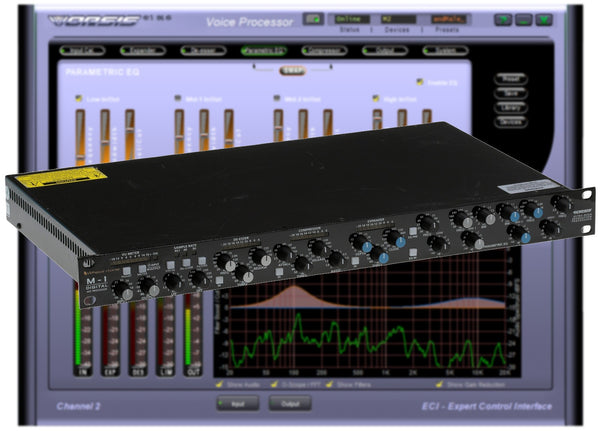Viewport: 600px width, 431px height.
Task: Click the Output button at the bottom
Action: coord(290,404)
